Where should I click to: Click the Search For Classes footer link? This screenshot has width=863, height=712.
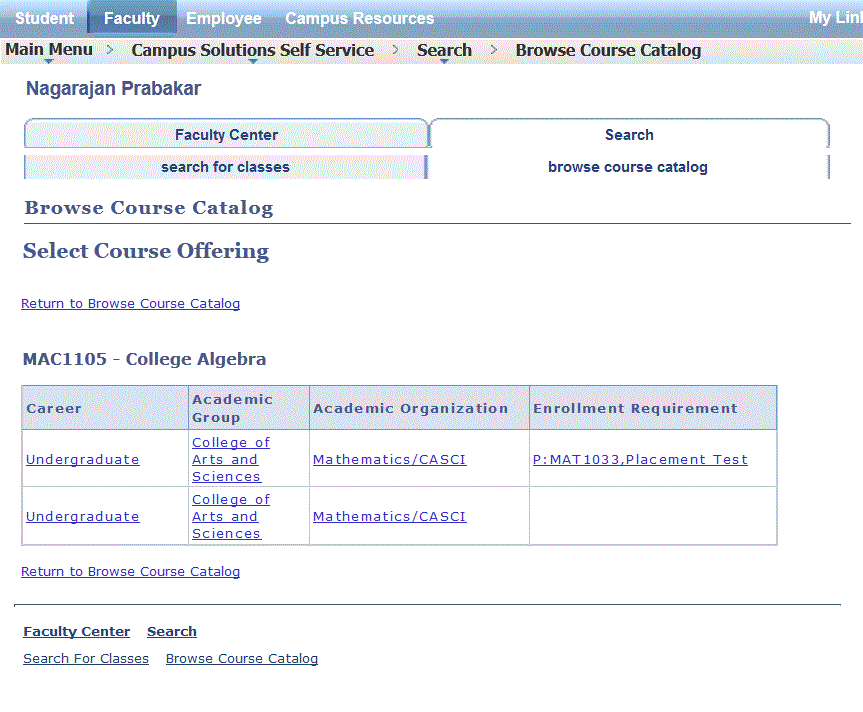pos(85,658)
